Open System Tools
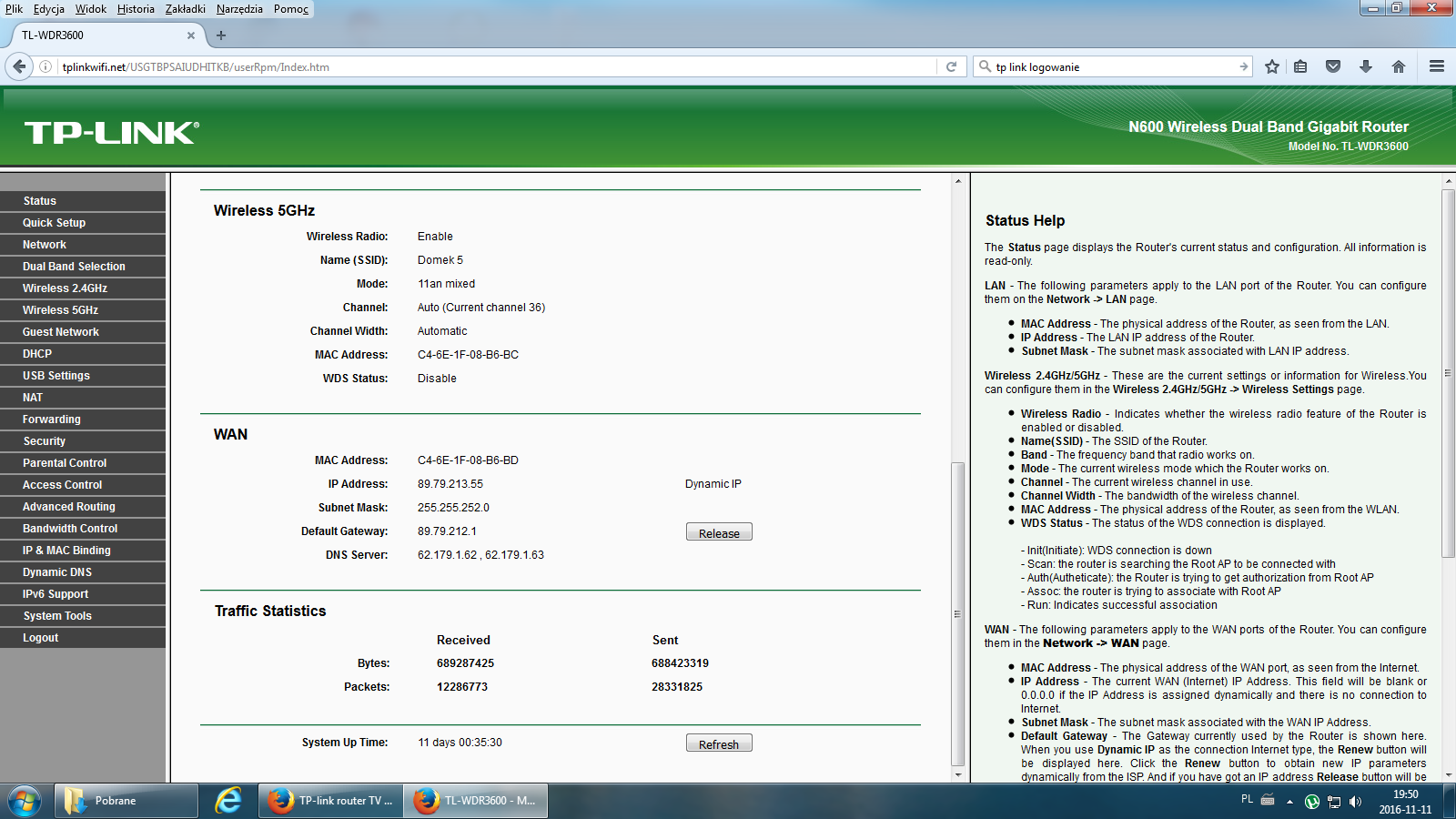Viewport: 1456px width, 819px height. [x=83, y=616]
